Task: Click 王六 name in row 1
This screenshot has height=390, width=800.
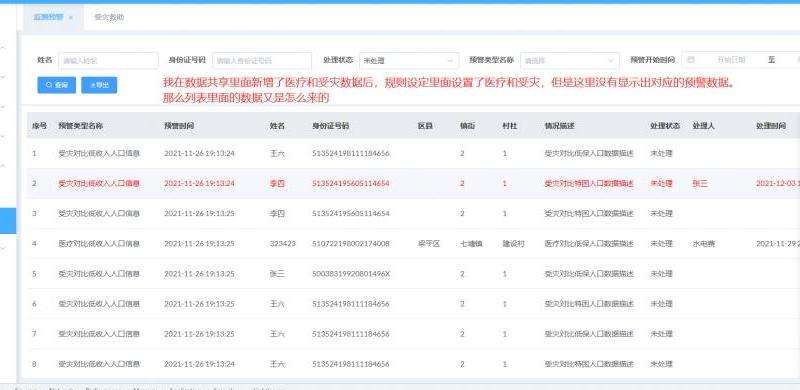Action: point(277,153)
